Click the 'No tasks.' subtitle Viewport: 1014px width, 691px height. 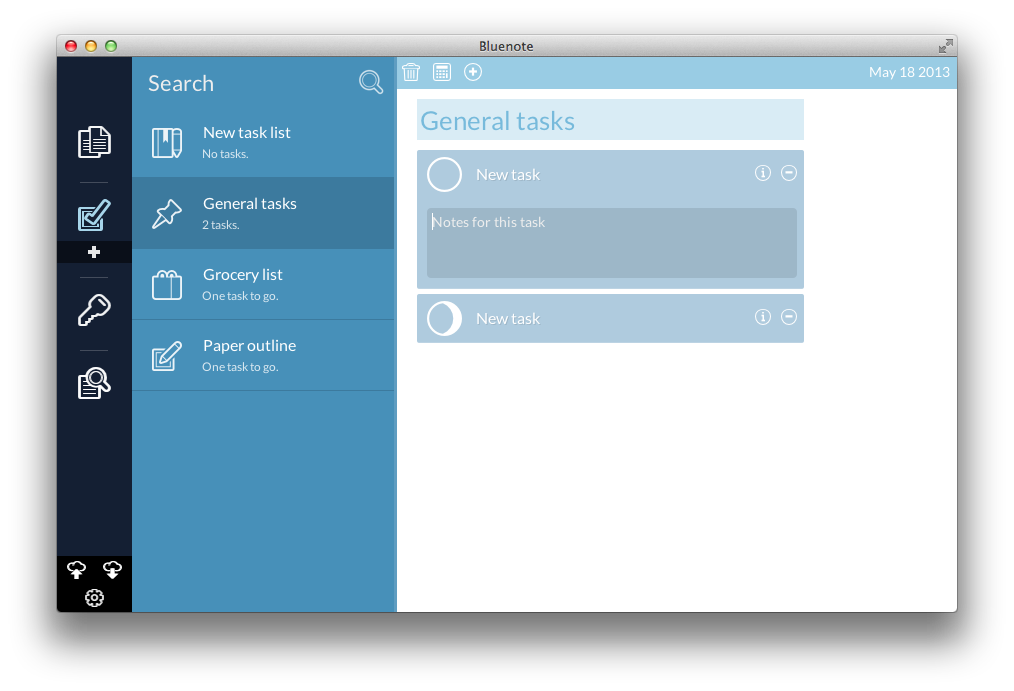point(225,154)
